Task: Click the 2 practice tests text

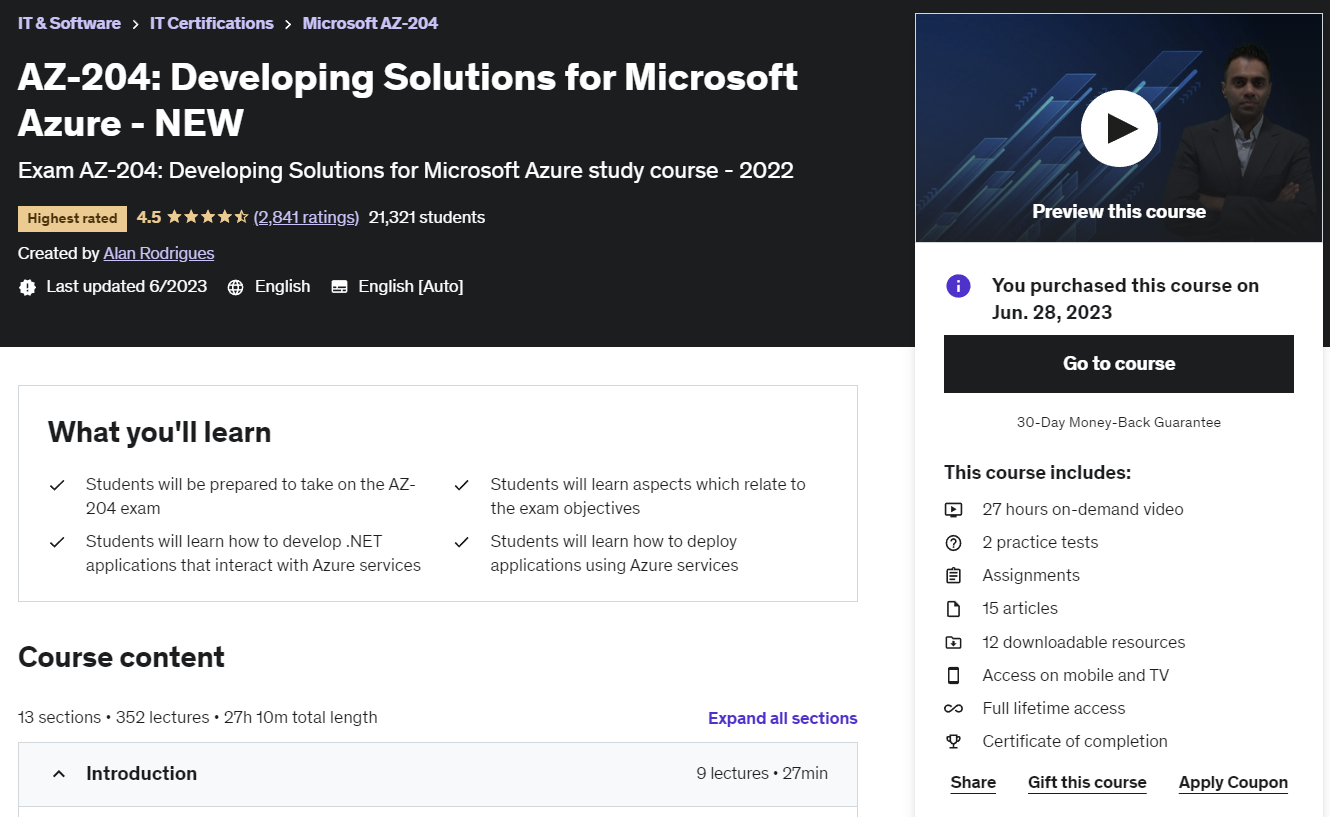Action: (x=1040, y=542)
